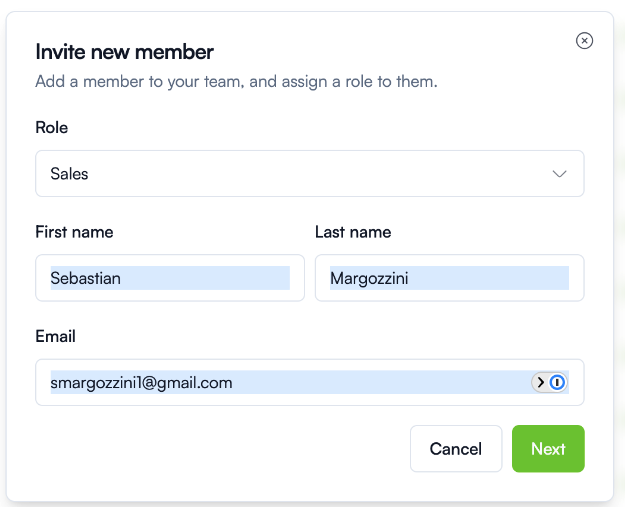
Task: Click the "Add a member to your team" subtitle
Action: 236,81
